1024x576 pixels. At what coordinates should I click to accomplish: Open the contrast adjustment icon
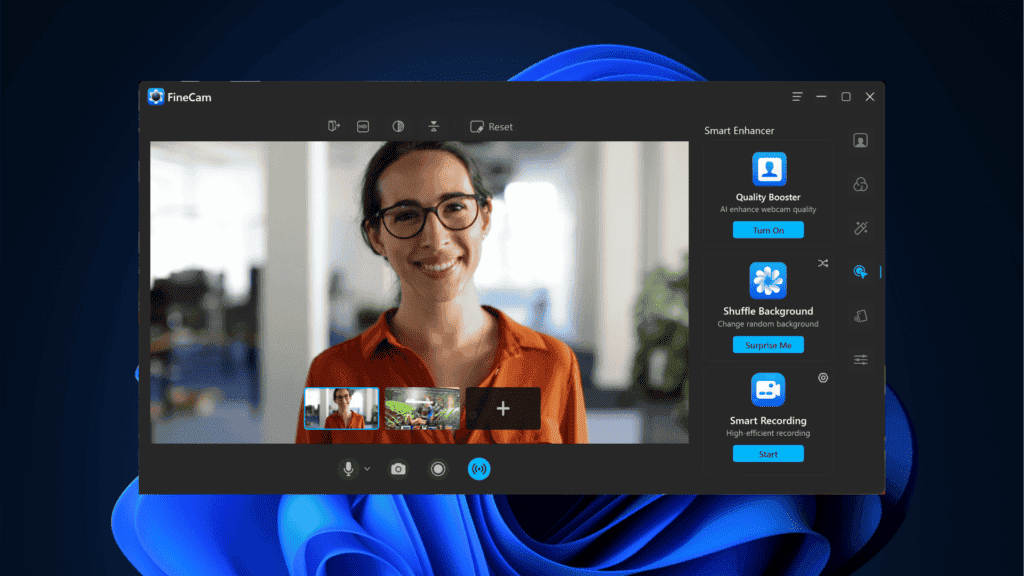tap(398, 127)
